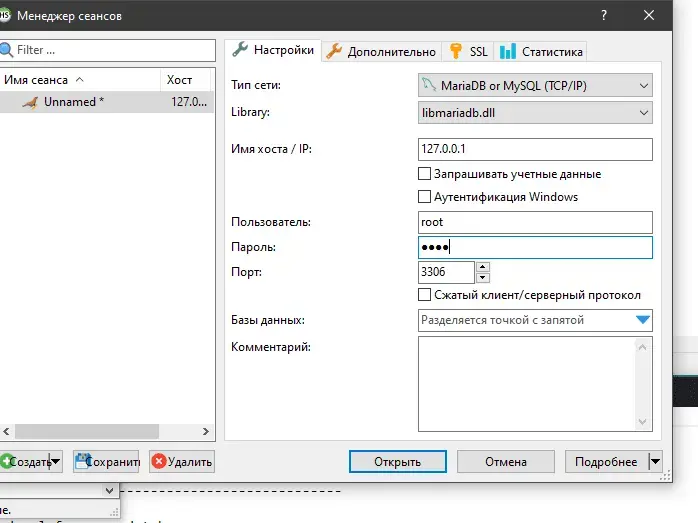Click the Отмена button

pyautogui.click(x=506, y=462)
